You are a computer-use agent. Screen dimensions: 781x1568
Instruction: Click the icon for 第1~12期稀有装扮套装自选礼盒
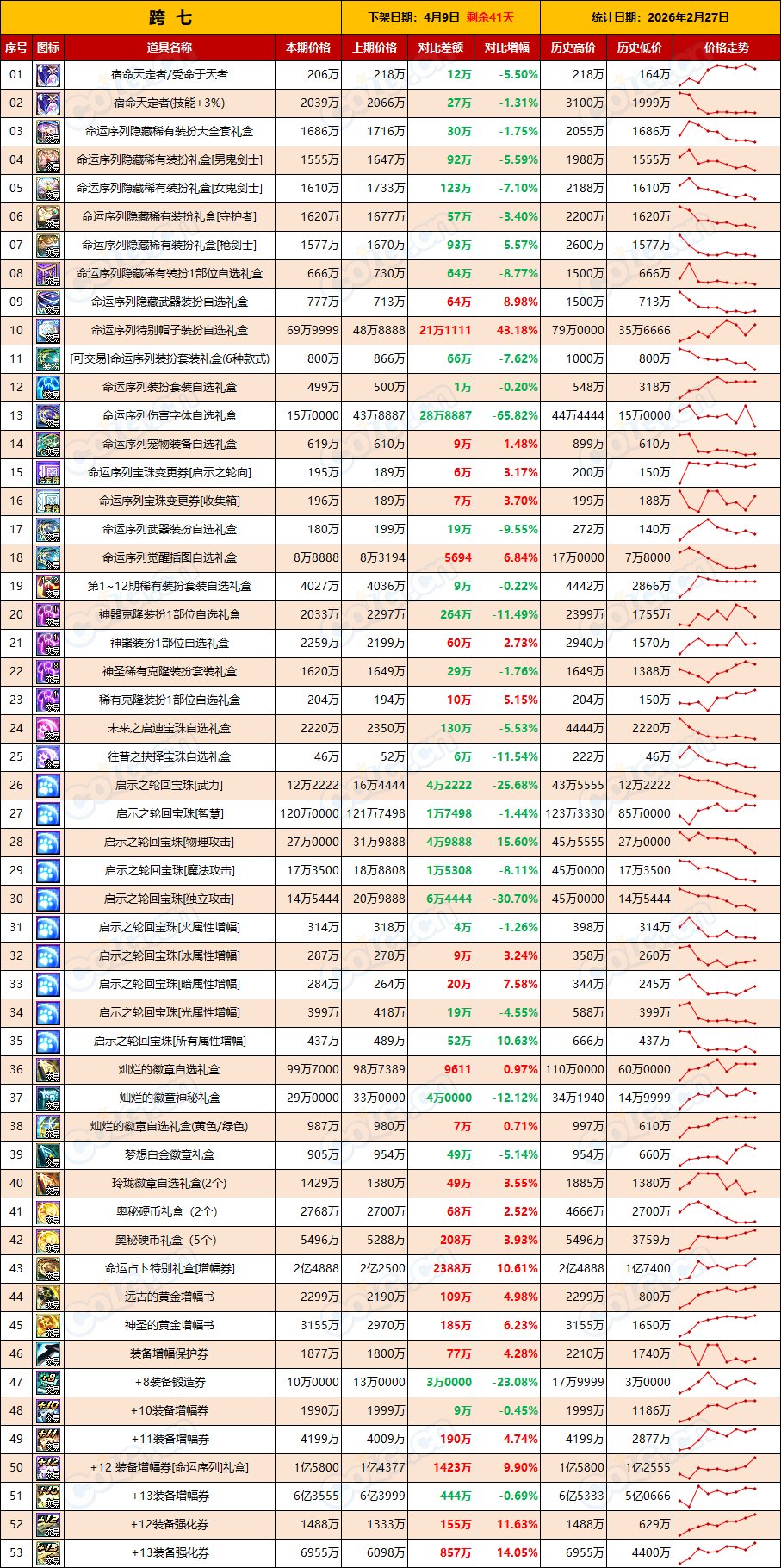point(48,587)
